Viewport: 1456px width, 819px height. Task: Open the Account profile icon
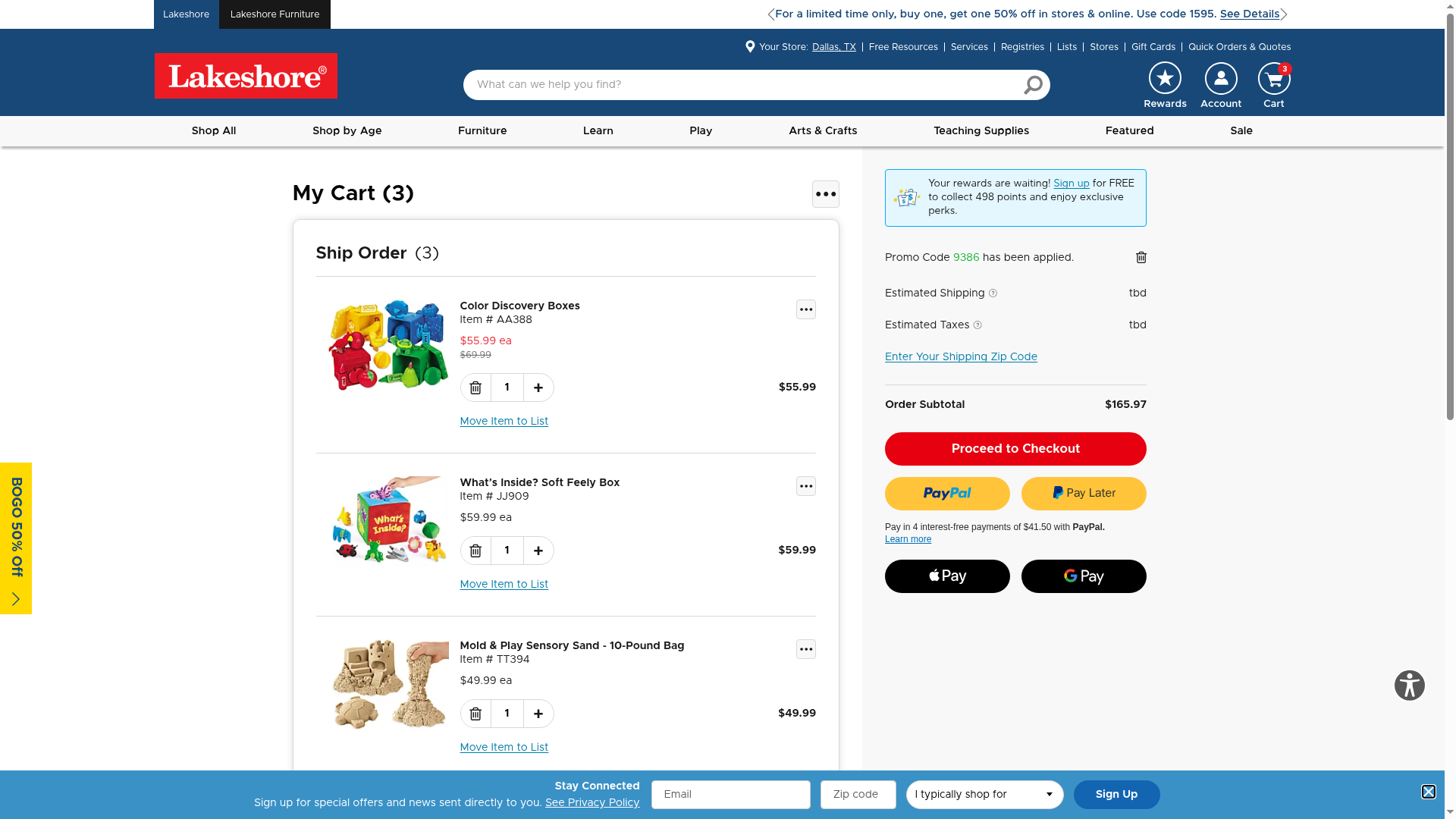(x=1221, y=78)
